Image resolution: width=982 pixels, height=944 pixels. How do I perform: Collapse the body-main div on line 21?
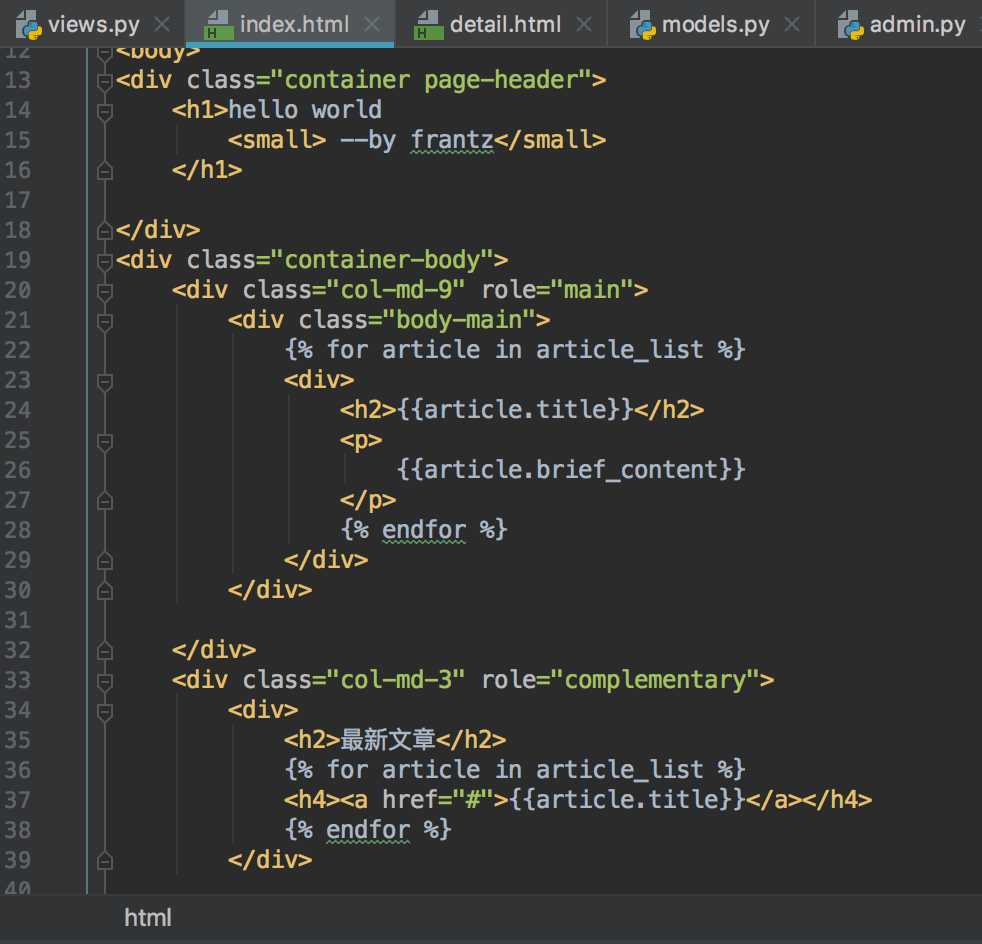(x=105, y=321)
